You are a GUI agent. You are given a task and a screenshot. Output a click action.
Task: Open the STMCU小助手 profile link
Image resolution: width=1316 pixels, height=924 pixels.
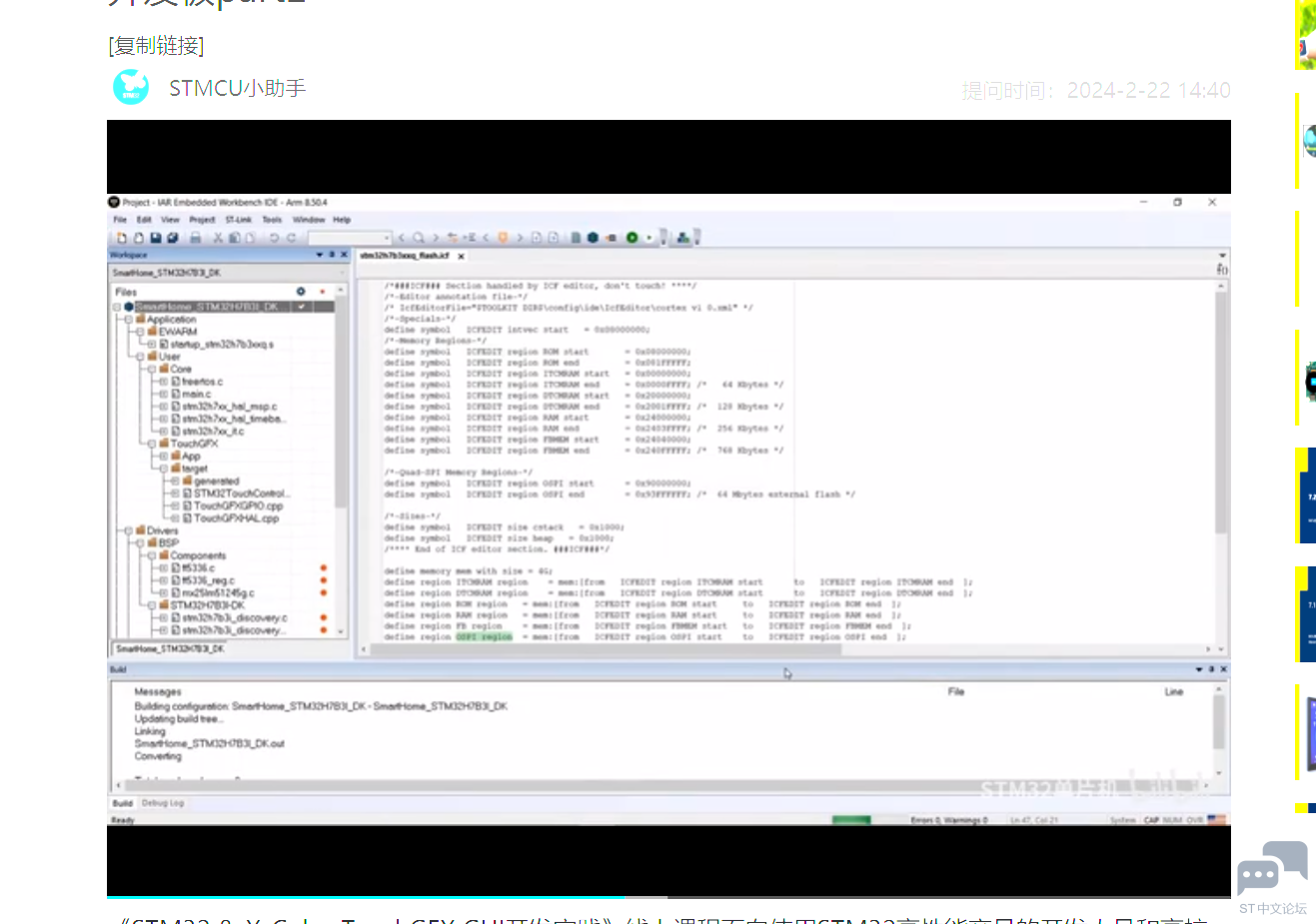pyautogui.click(x=237, y=89)
